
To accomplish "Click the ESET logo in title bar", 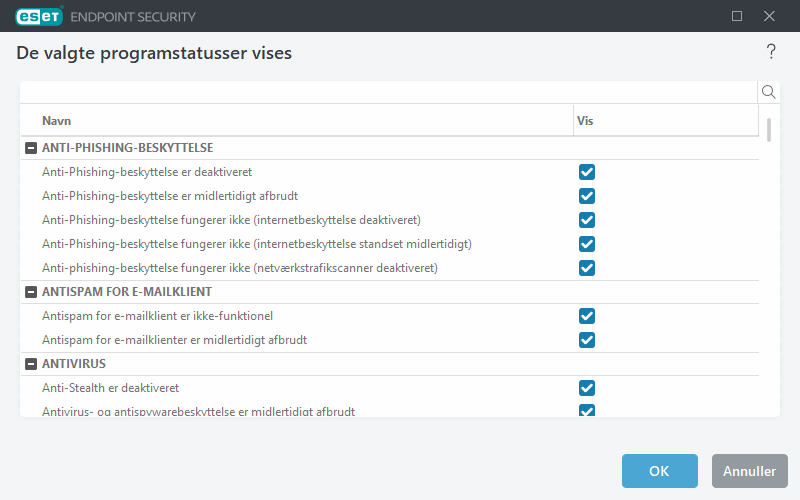I will coord(39,16).
